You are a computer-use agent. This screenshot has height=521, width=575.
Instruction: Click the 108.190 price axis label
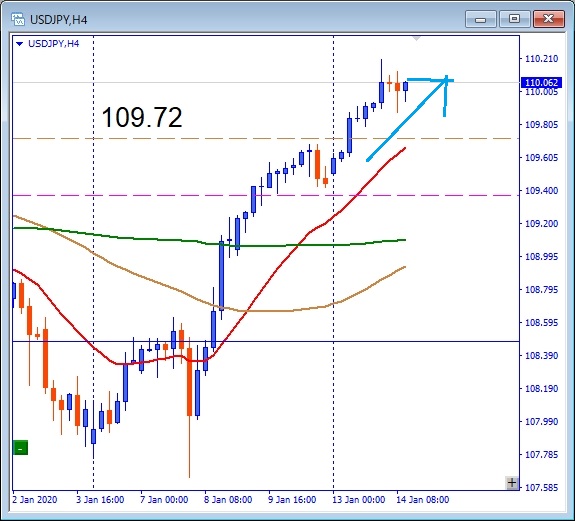point(541,389)
